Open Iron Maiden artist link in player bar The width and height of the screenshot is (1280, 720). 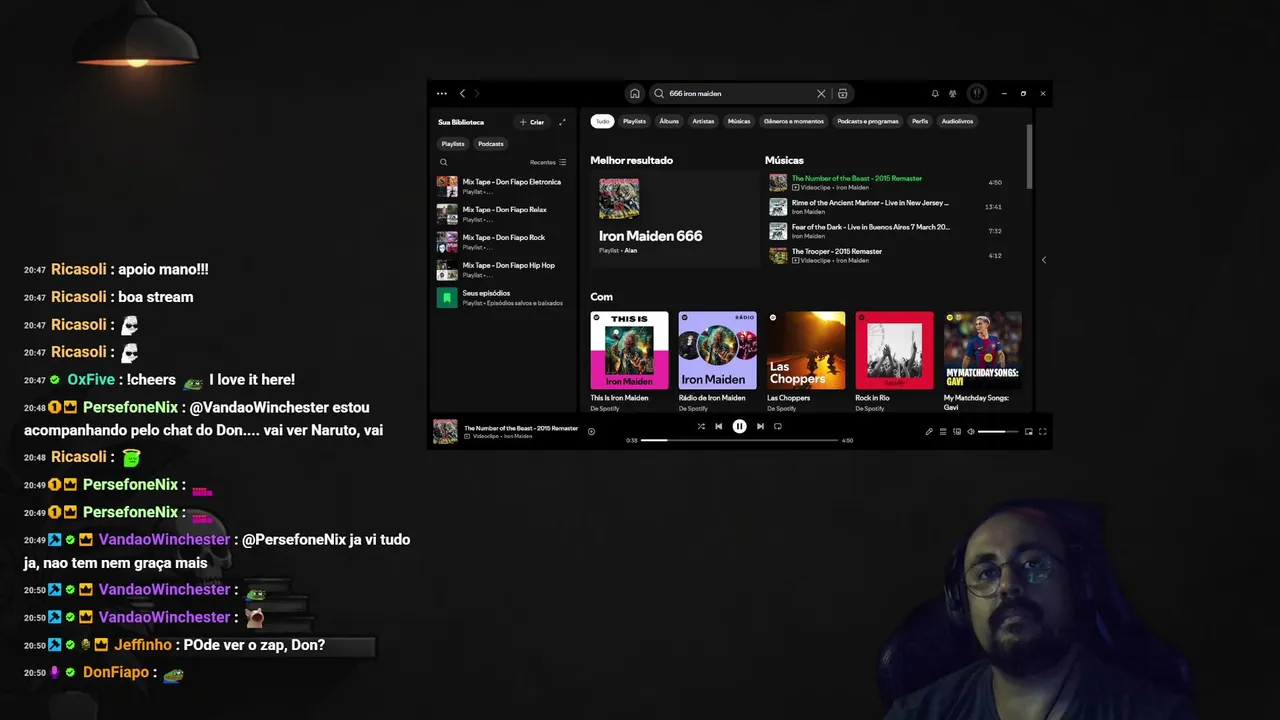(x=517, y=436)
